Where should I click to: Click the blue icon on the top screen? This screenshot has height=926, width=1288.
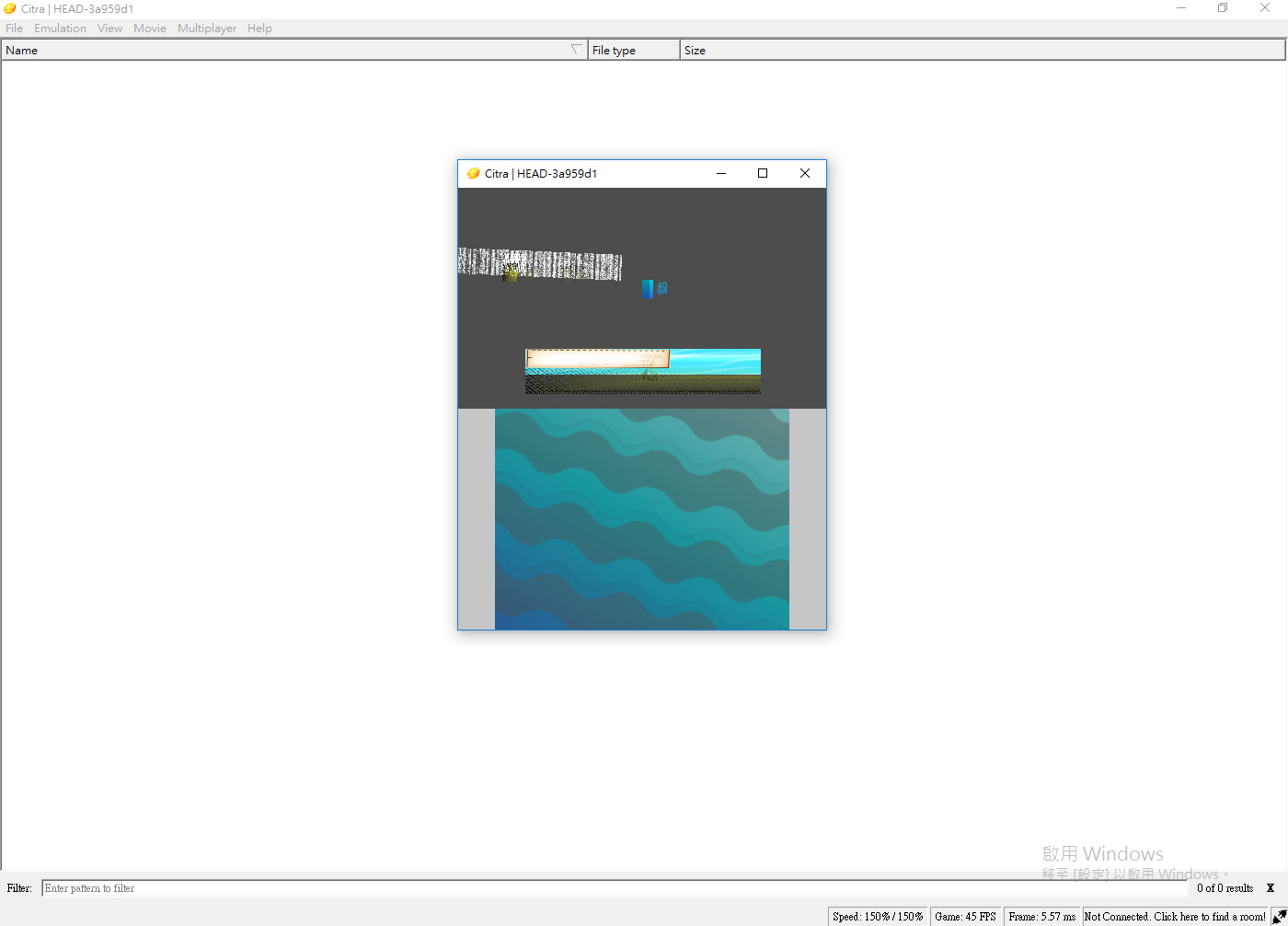click(x=648, y=288)
